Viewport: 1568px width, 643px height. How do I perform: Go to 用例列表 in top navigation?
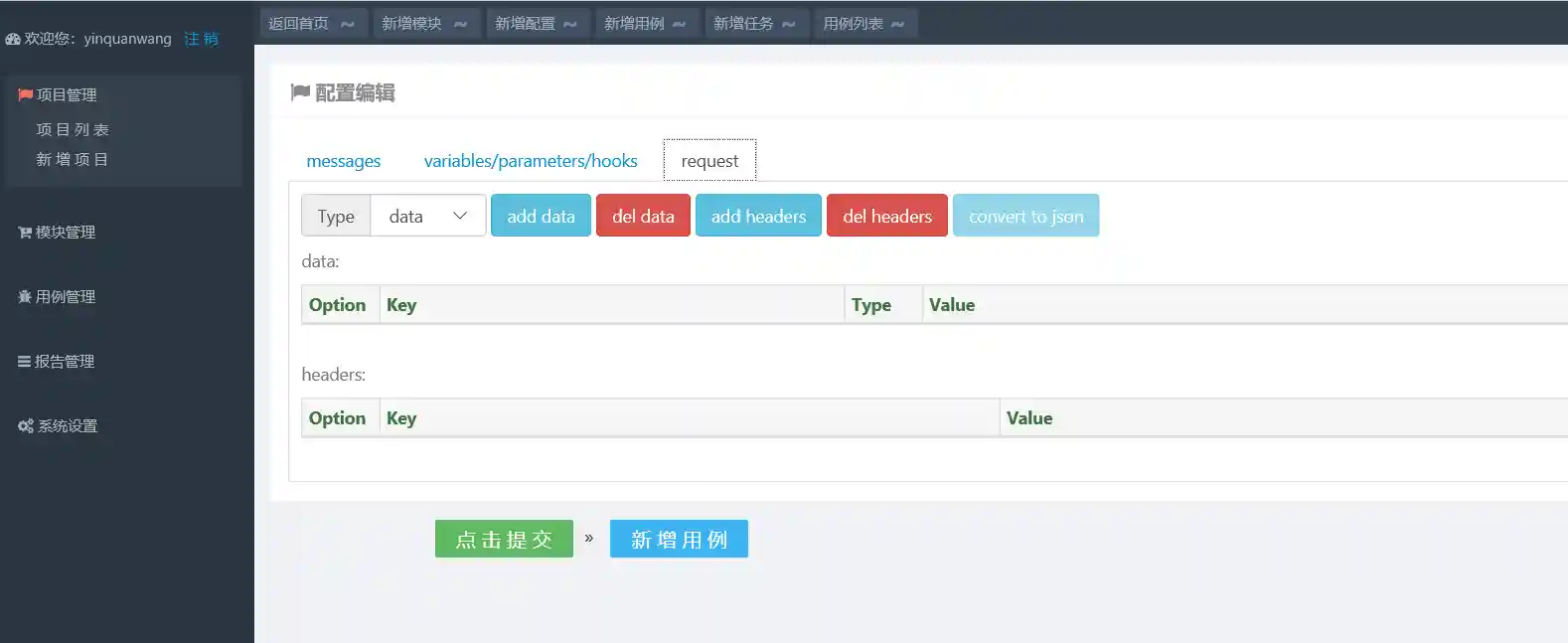tap(863, 24)
